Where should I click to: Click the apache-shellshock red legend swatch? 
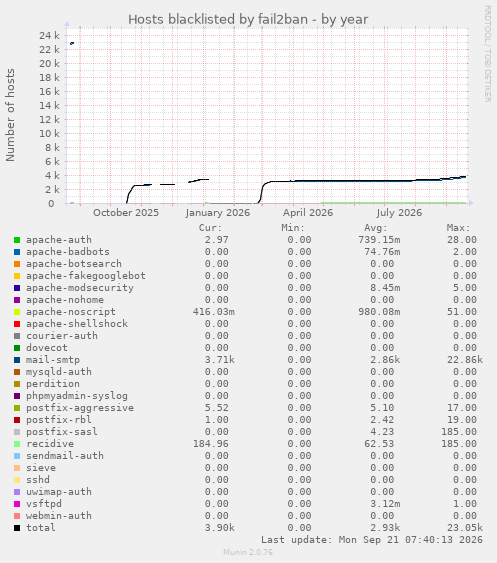pyautogui.click(x=17, y=324)
